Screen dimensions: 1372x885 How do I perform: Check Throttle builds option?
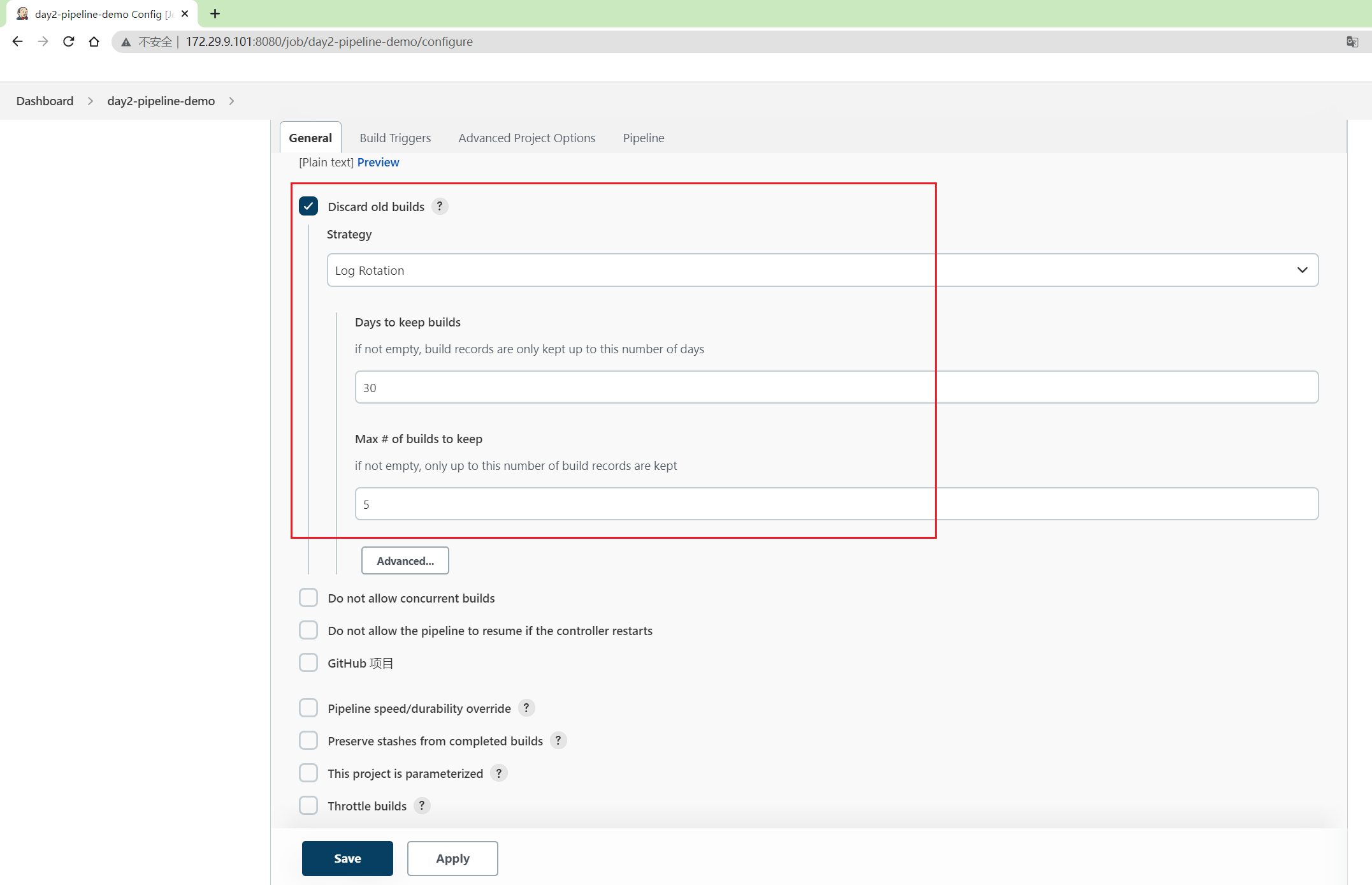308,805
